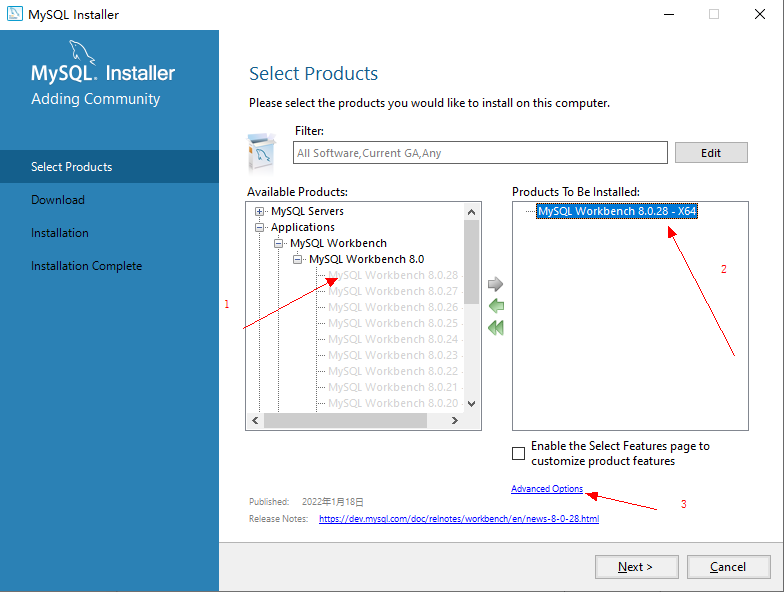Click the filter software box icon
Viewport: 784px width, 592px height.
[x=262, y=152]
